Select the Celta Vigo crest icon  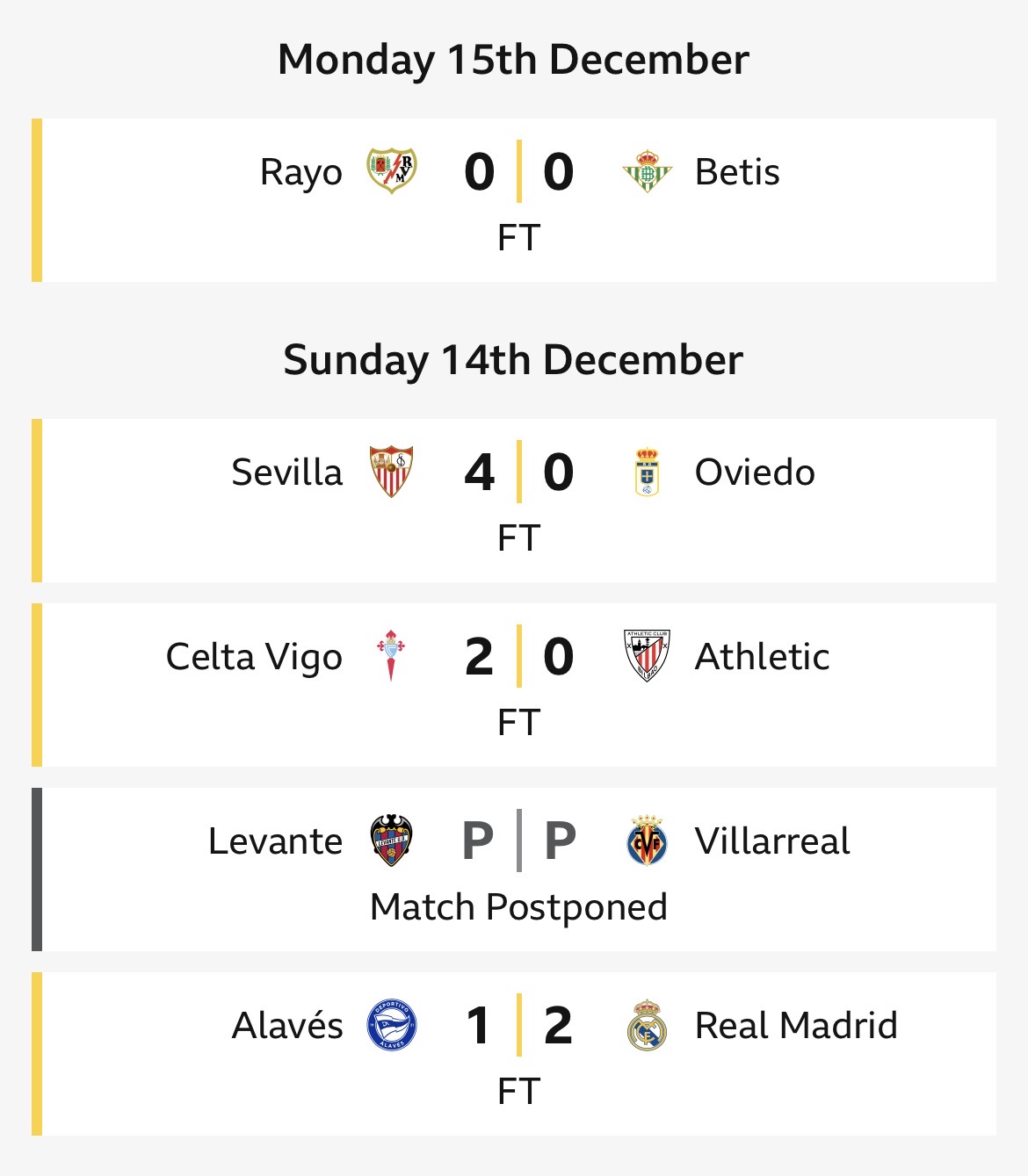391,656
